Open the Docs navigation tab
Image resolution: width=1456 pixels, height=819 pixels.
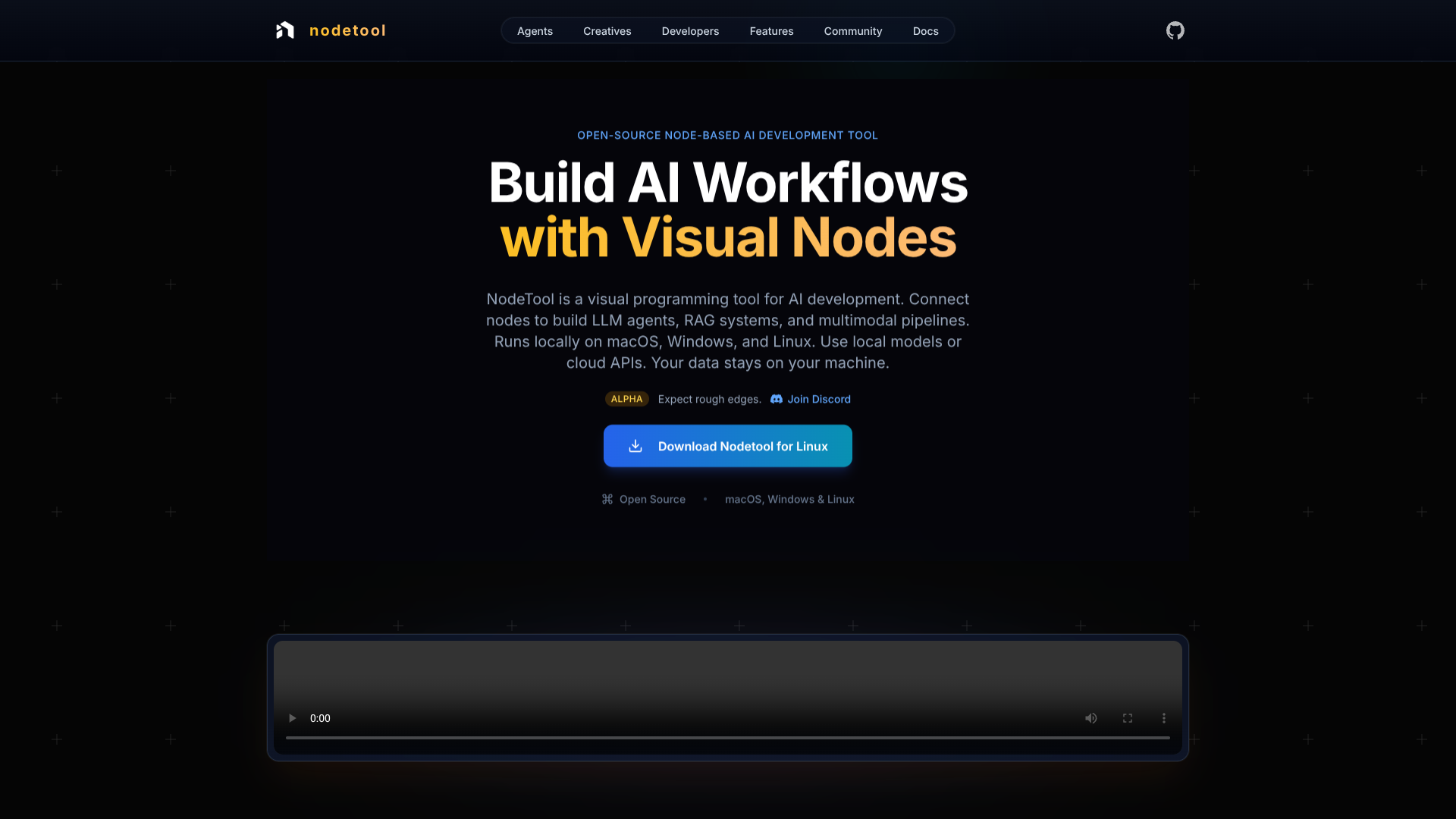pyautogui.click(x=925, y=31)
